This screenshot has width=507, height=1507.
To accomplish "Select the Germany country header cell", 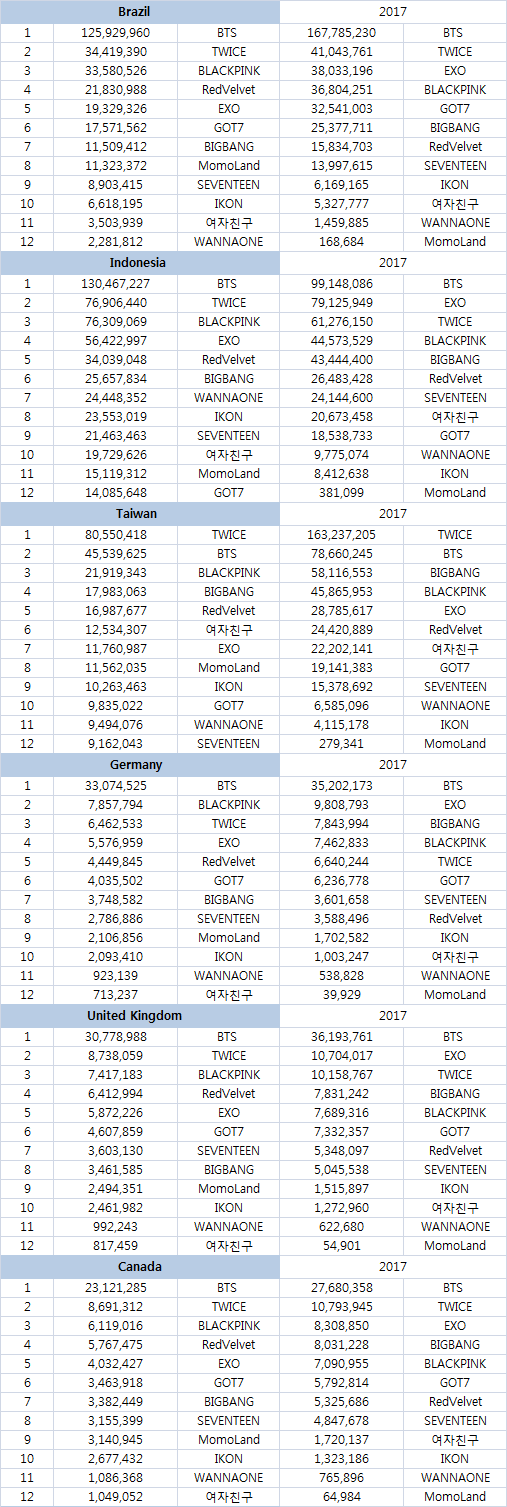I will click(141, 766).
